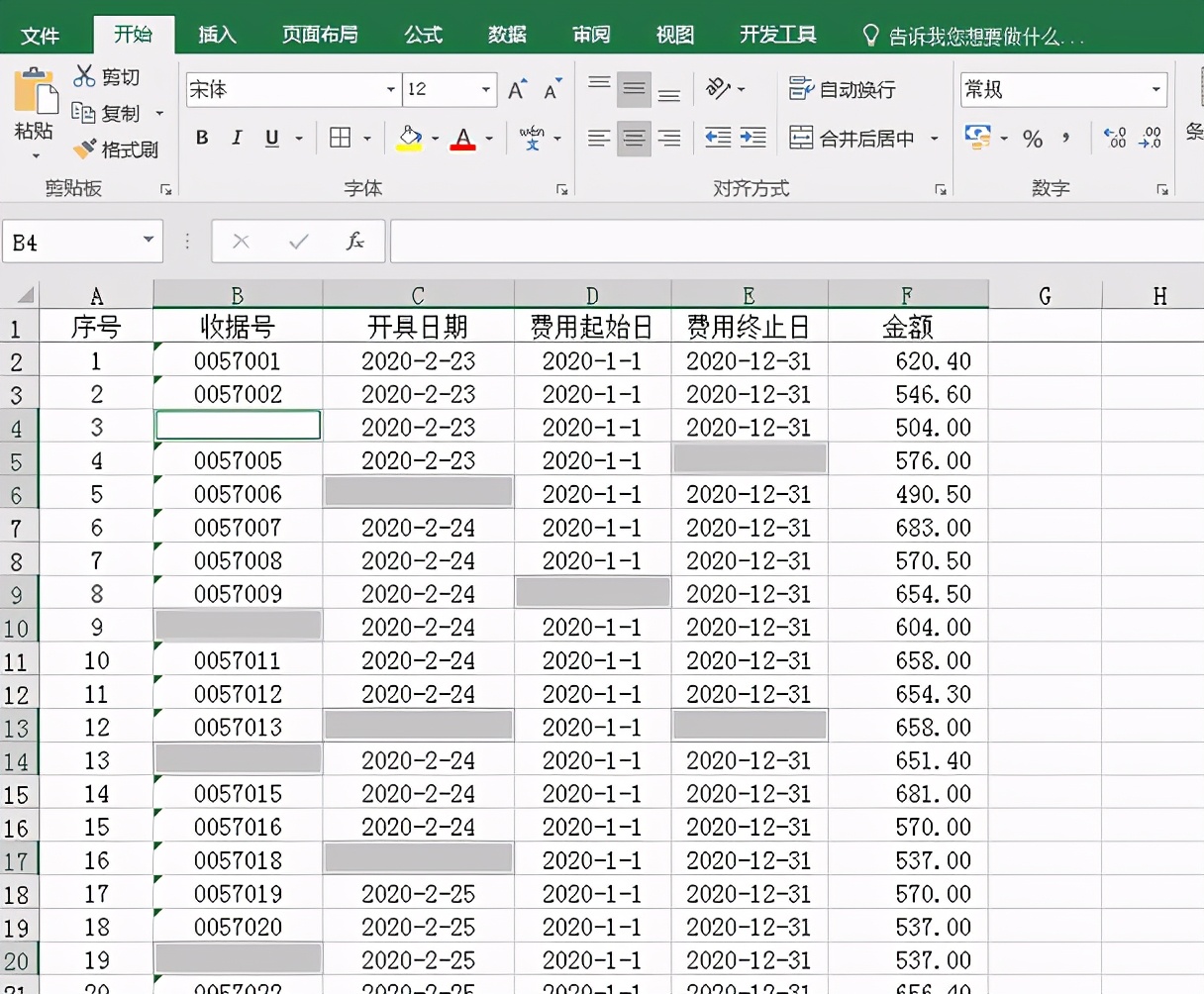
Task: Apply percent style
Action: pyautogui.click(x=1033, y=139)
